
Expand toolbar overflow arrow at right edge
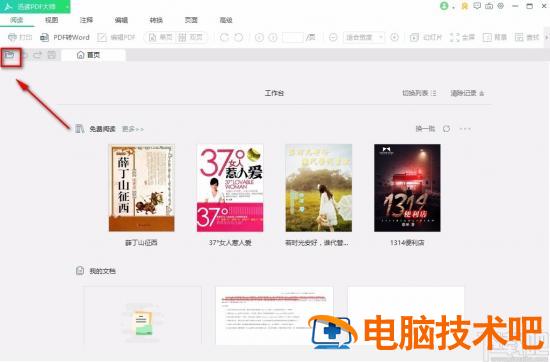547,37
